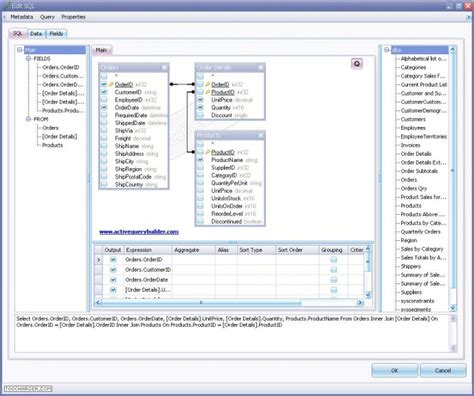Click the Cancel button
This screenshot has height=396, width=474.
(443, 370)
